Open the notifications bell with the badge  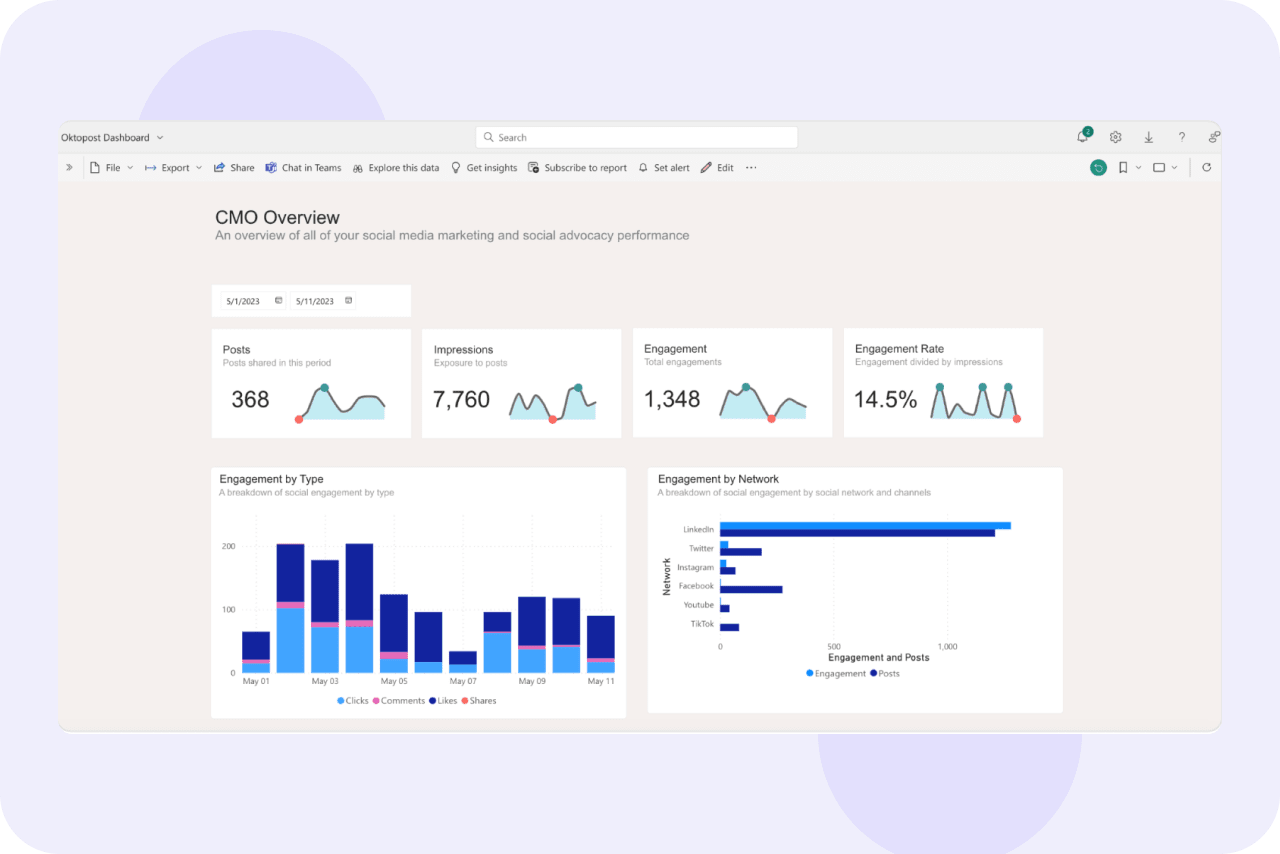coord(1081,136)
